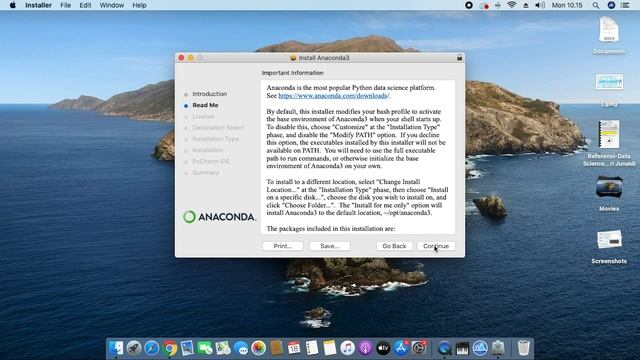Open Photos from the Dock
The height and width of the screenshot is (360, 640).
pyautogui.click(x=258, y=348)
